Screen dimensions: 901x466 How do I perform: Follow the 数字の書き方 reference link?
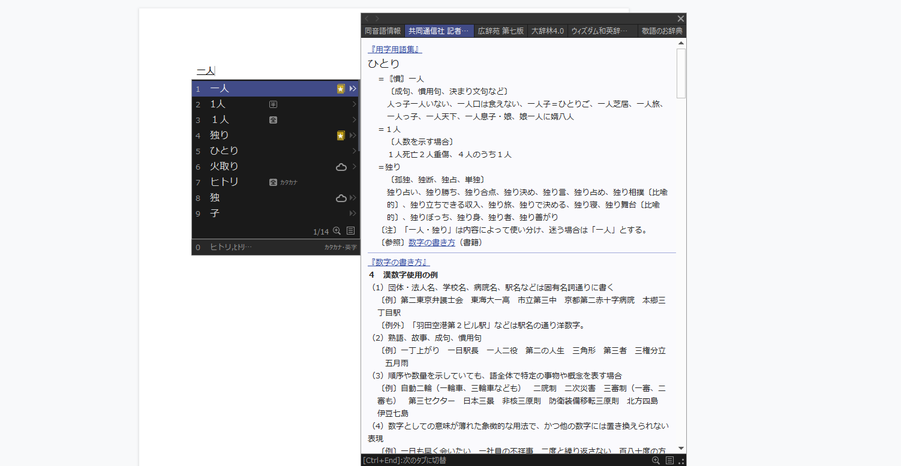pos(431,242)
